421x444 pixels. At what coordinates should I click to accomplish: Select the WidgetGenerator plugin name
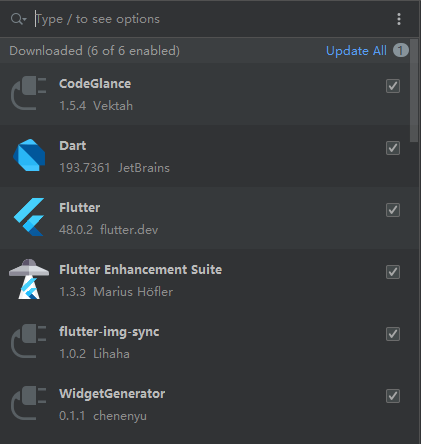[x=112, y=394]
